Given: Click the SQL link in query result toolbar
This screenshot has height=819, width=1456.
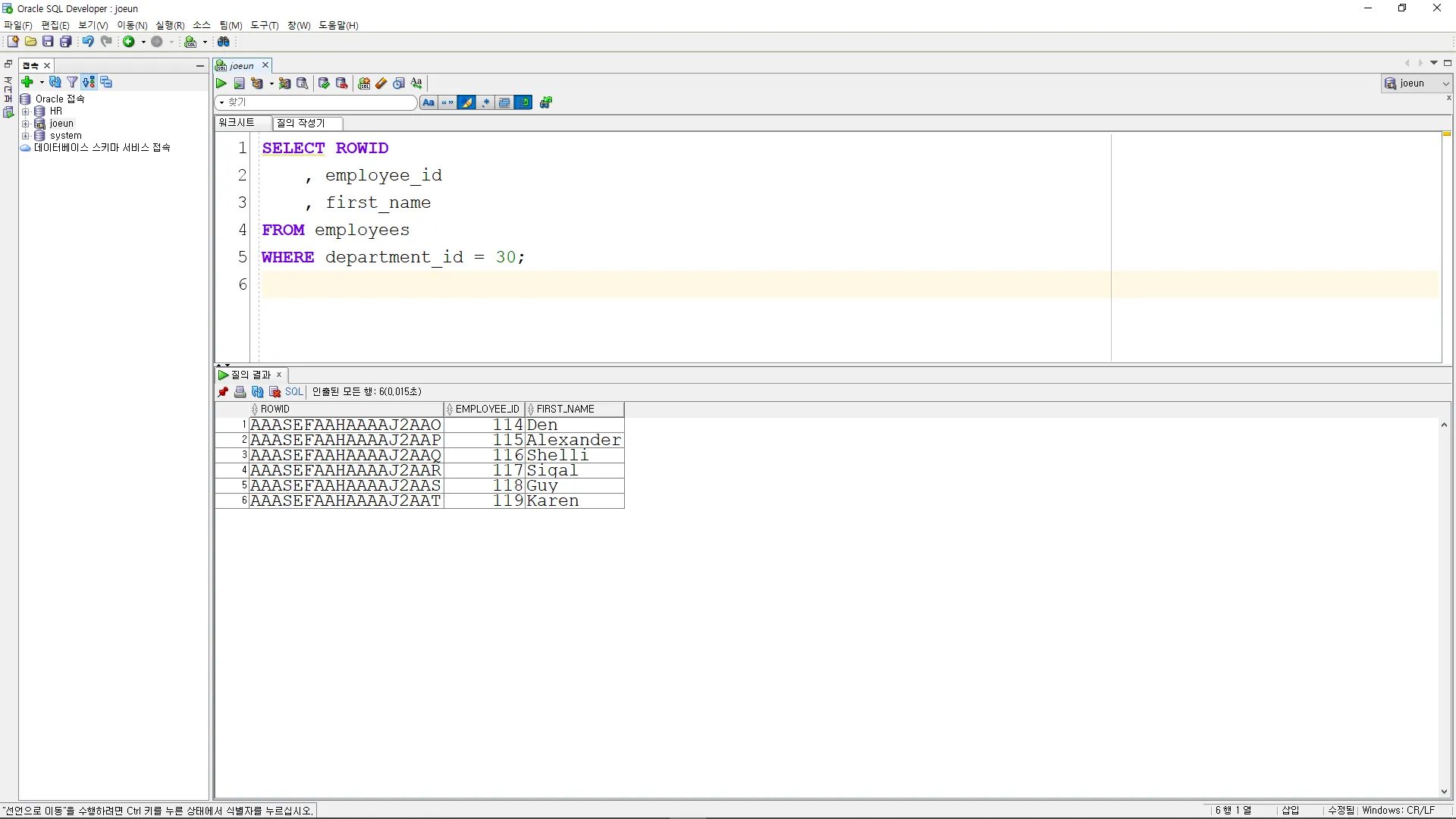Looking at the screenshot, I should 293,391.
